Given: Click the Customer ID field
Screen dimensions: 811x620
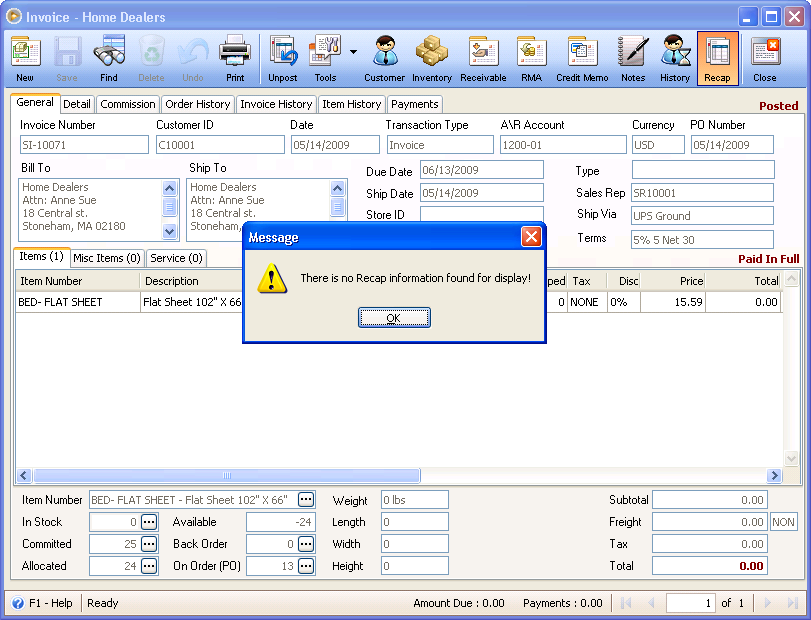Looking at the screenshot, I should click(220, 145).
